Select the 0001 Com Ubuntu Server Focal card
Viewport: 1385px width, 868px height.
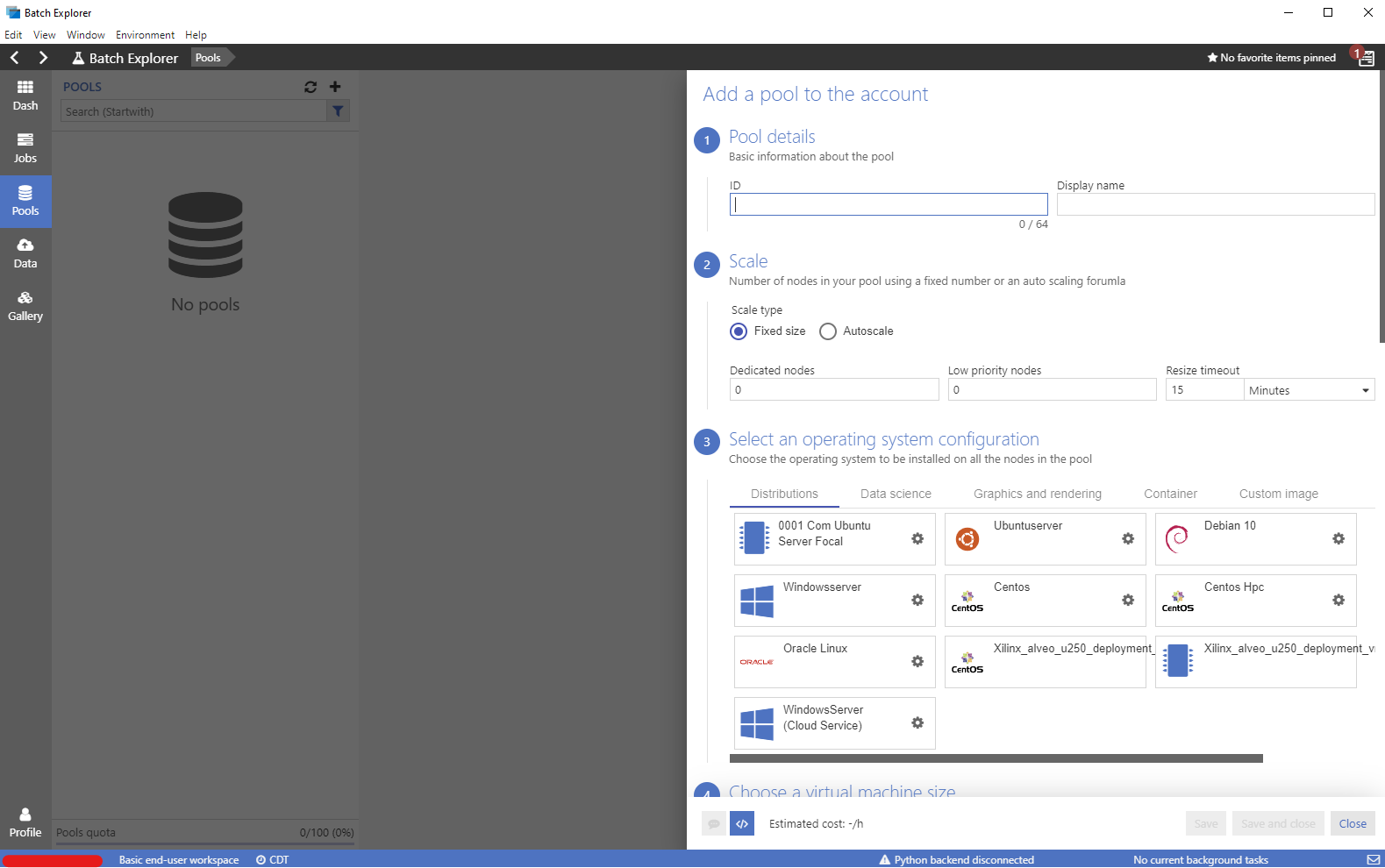(834, 538)
